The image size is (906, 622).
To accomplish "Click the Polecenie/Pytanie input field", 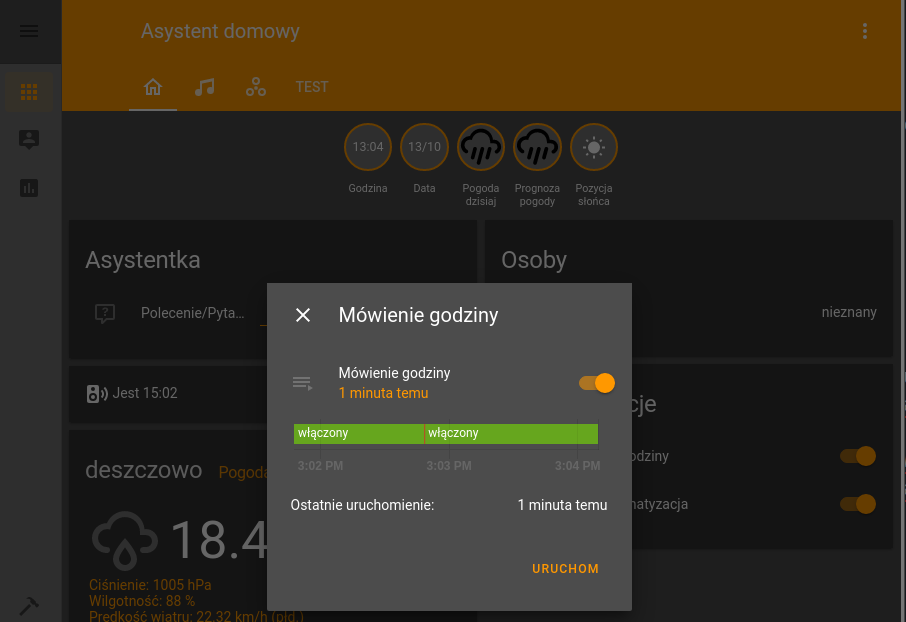I will click(193, 313).
